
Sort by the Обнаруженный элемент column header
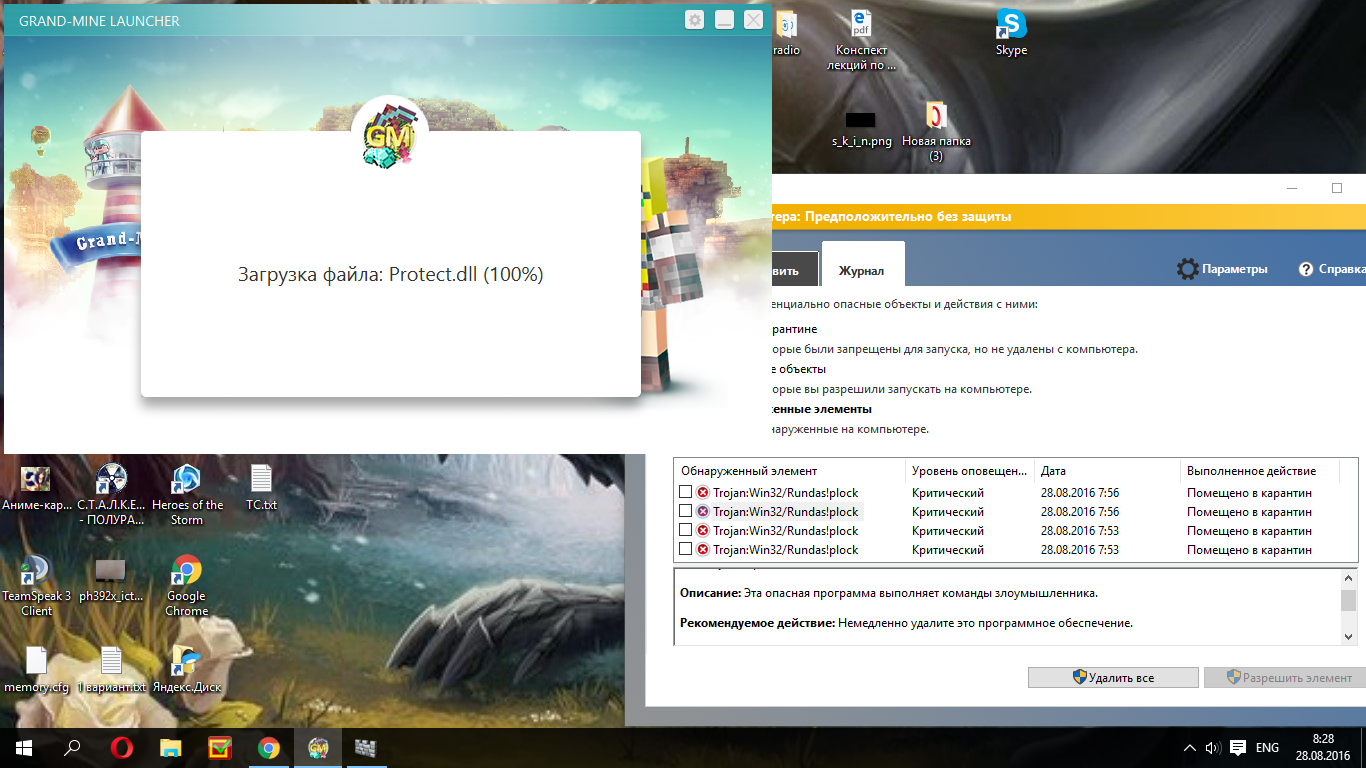[x=790, y=471]
